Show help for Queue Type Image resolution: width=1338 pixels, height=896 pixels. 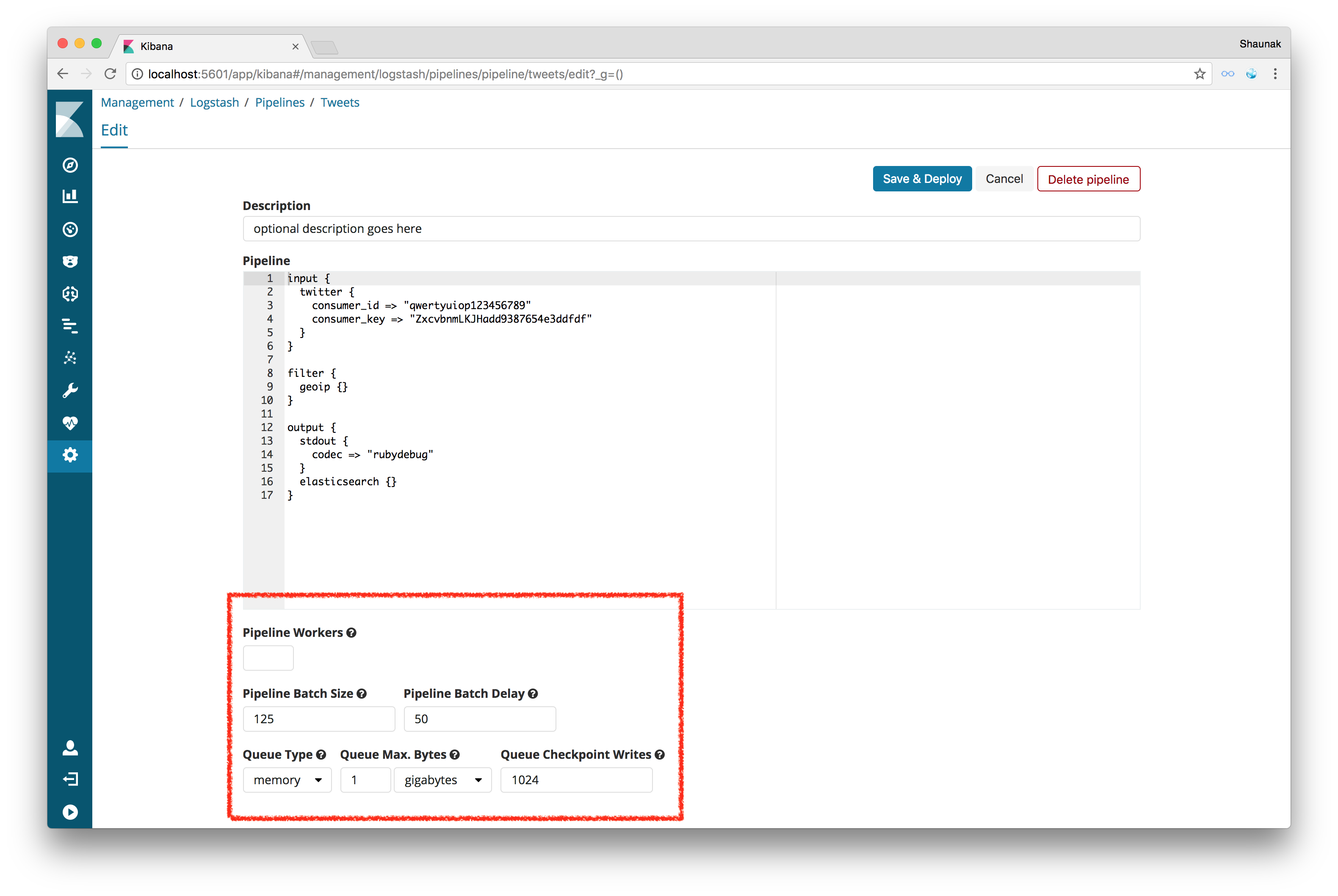click(x=321, y=755)
